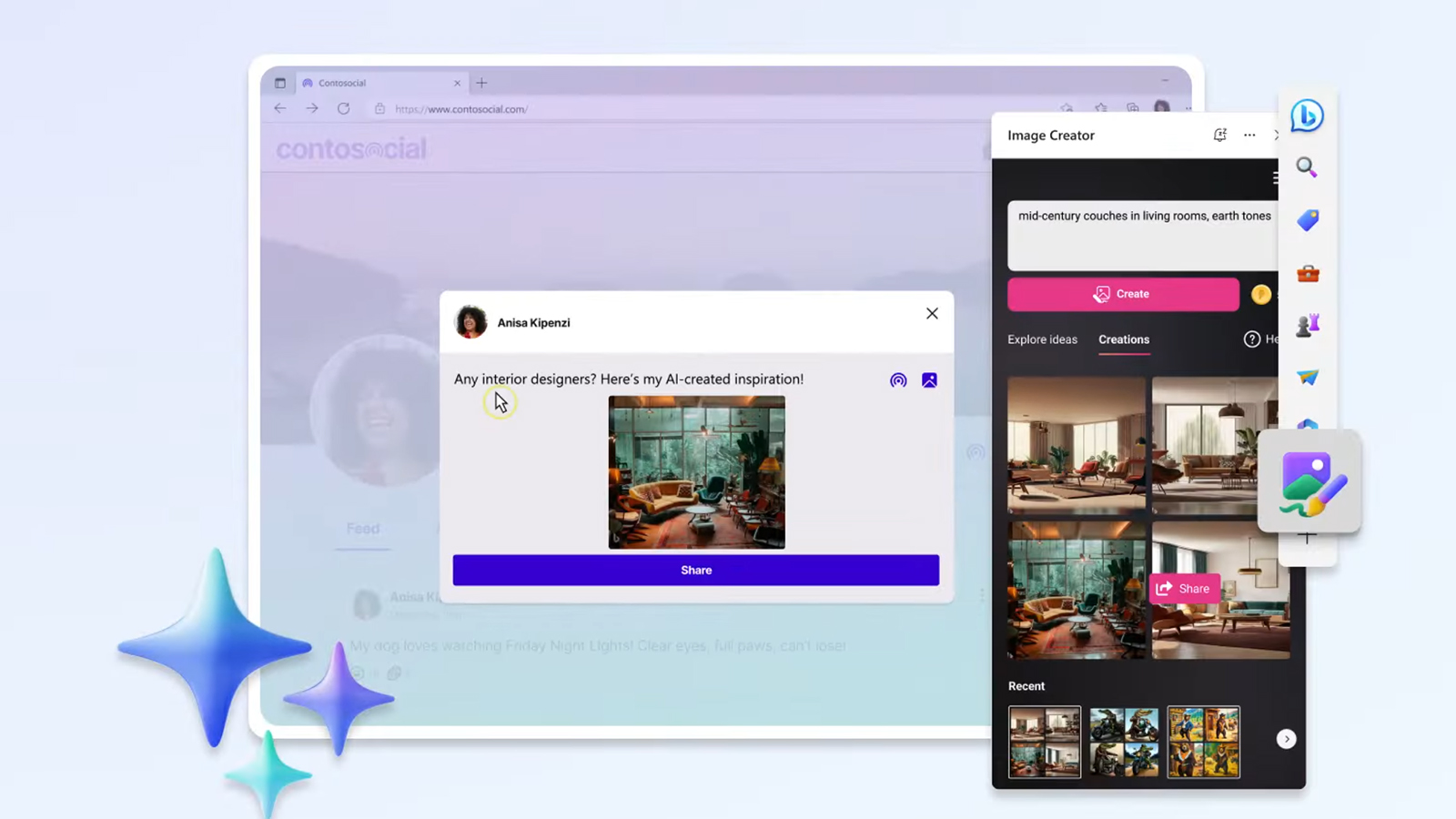Viewport: 1456px width, 819px height.
Task: Show next recent creations with arrow
Action: (1286, 739)
